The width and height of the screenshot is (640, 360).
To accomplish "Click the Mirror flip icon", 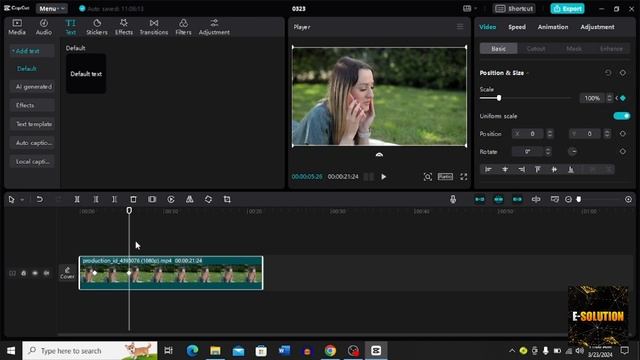I will pos(189,199).
